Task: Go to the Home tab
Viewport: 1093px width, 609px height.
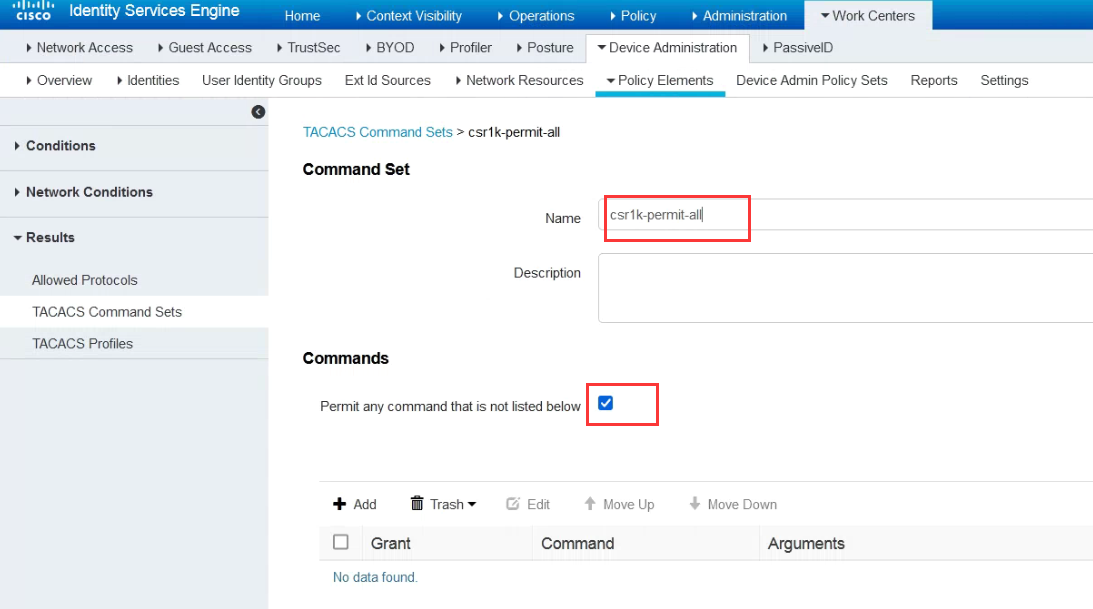Action: (x=302, y=15)
